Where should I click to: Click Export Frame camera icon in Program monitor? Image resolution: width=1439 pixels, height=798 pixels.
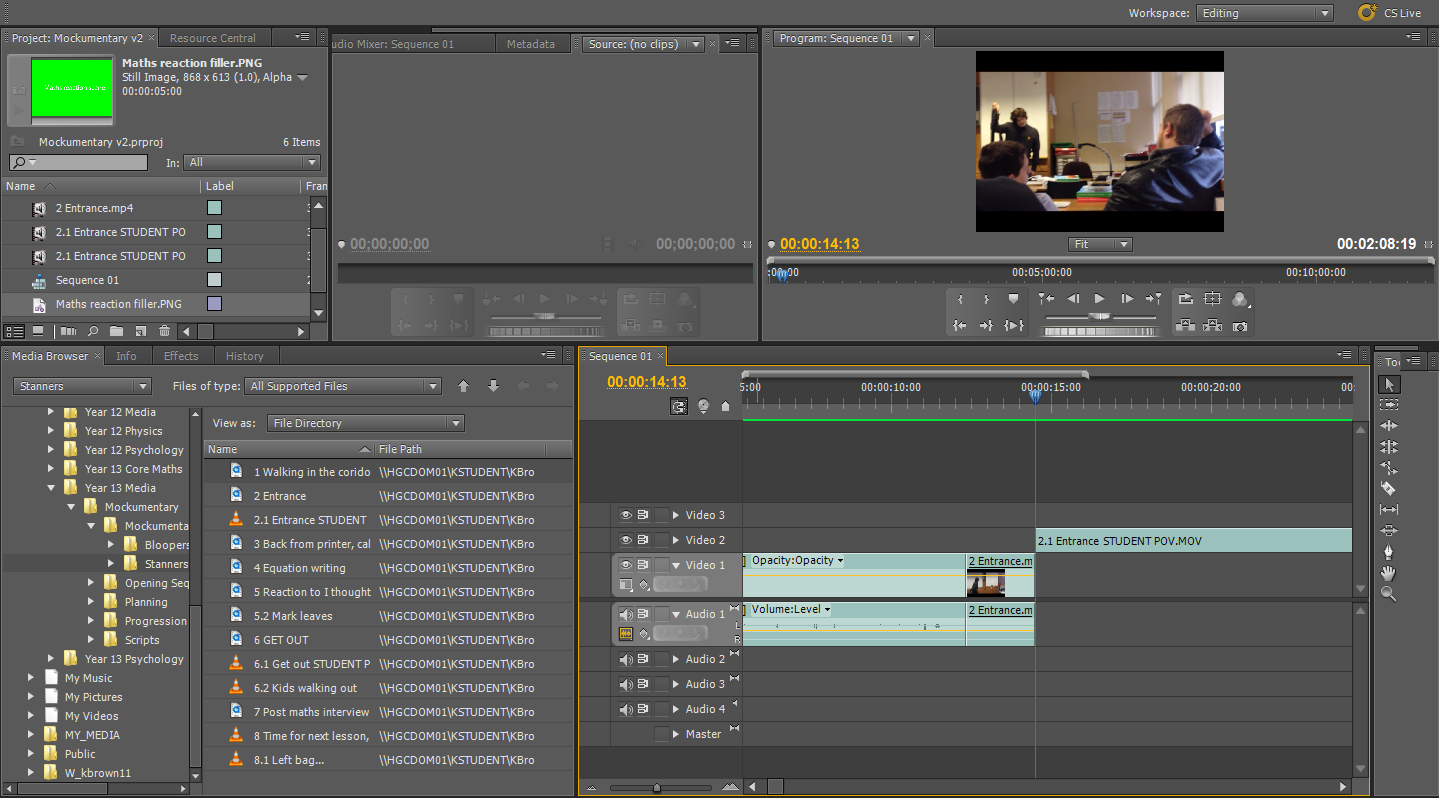[x=1240, y=326]
